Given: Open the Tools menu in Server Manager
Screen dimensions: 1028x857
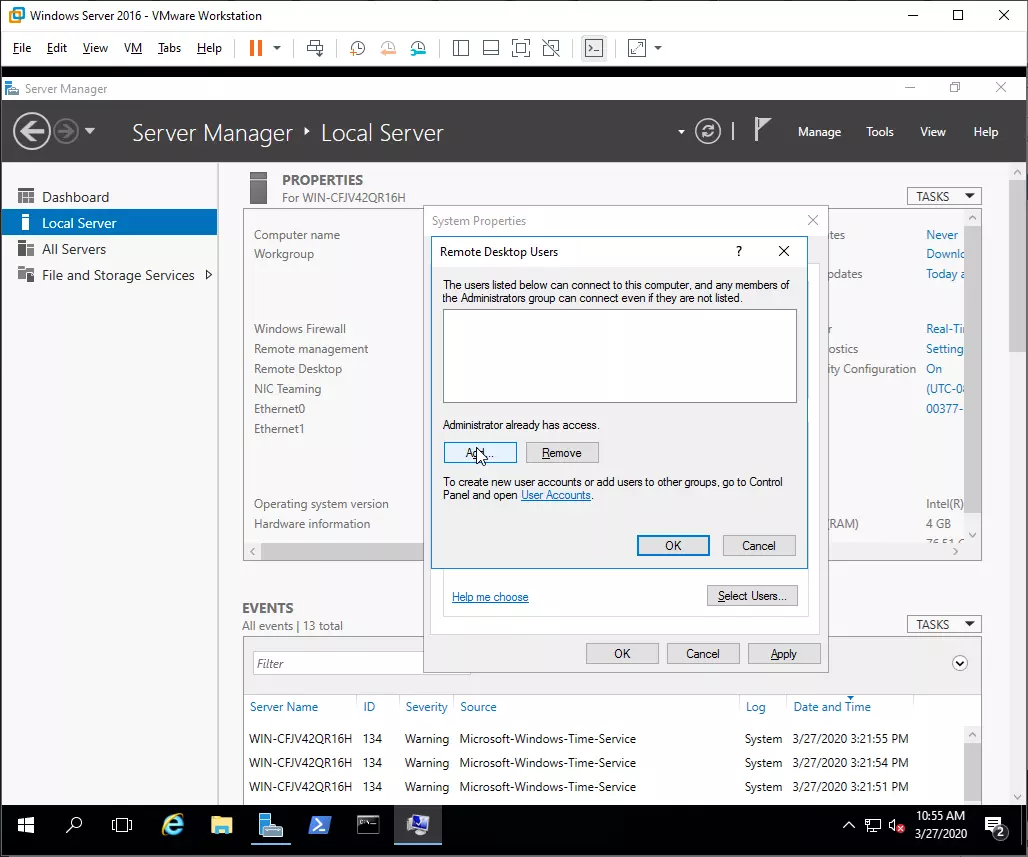Looking at the screenshot, I should tap(880, 132).
